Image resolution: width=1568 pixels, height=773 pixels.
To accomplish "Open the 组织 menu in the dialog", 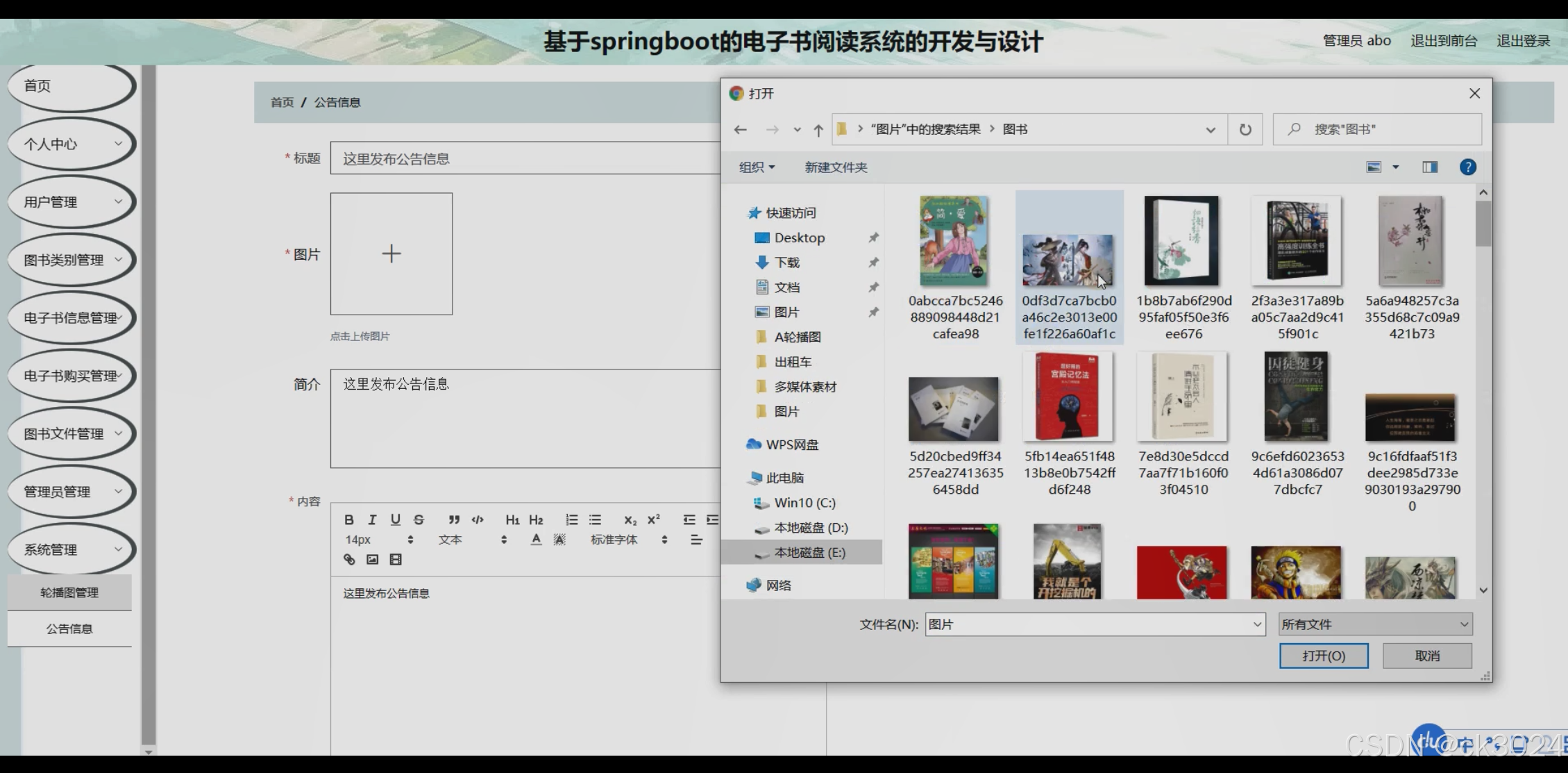I will (756, 167).
